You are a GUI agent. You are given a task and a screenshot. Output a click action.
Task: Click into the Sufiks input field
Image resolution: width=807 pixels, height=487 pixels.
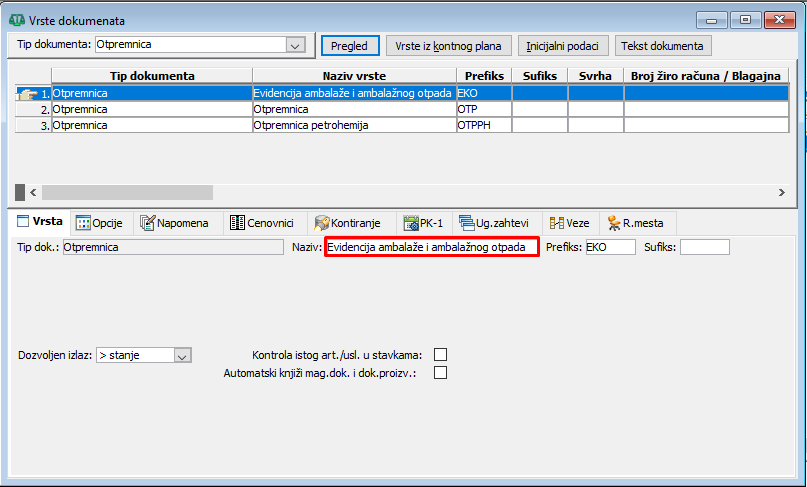pyautogui.click(x=704, y=247)
